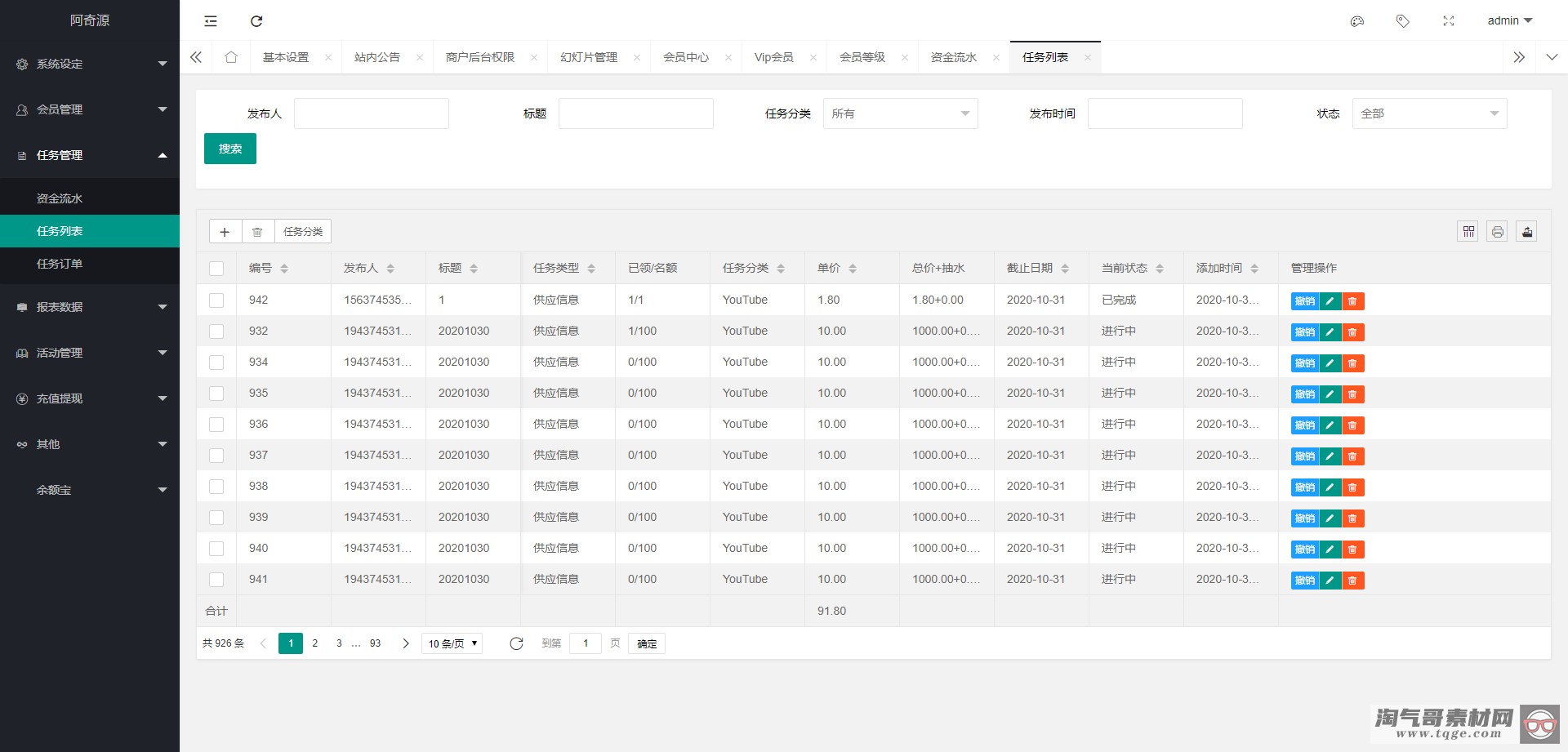Click the delete icon for row 942
1568x752 pixels.
1353,301
